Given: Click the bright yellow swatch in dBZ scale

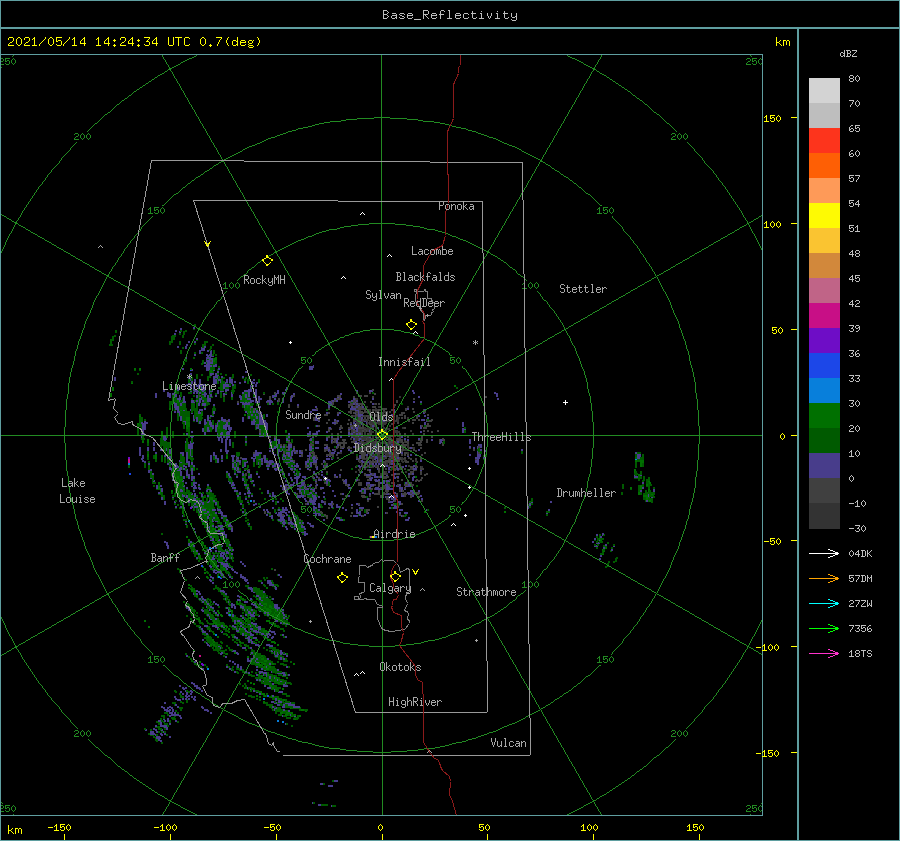Looking at the screenshot, I should click(824, 216).
